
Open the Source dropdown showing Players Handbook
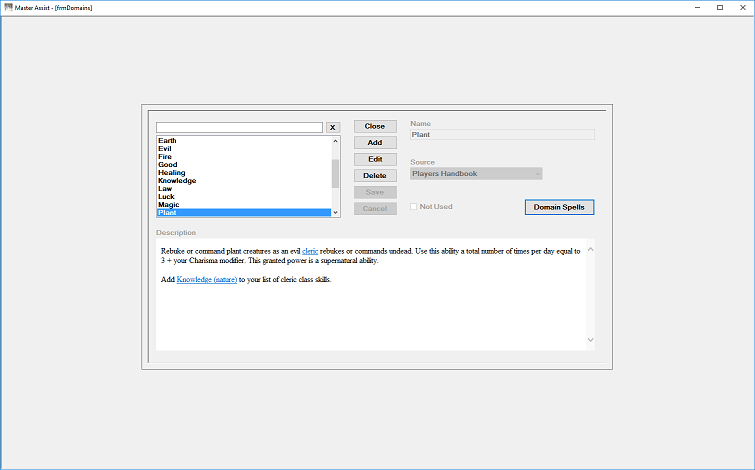476,173
